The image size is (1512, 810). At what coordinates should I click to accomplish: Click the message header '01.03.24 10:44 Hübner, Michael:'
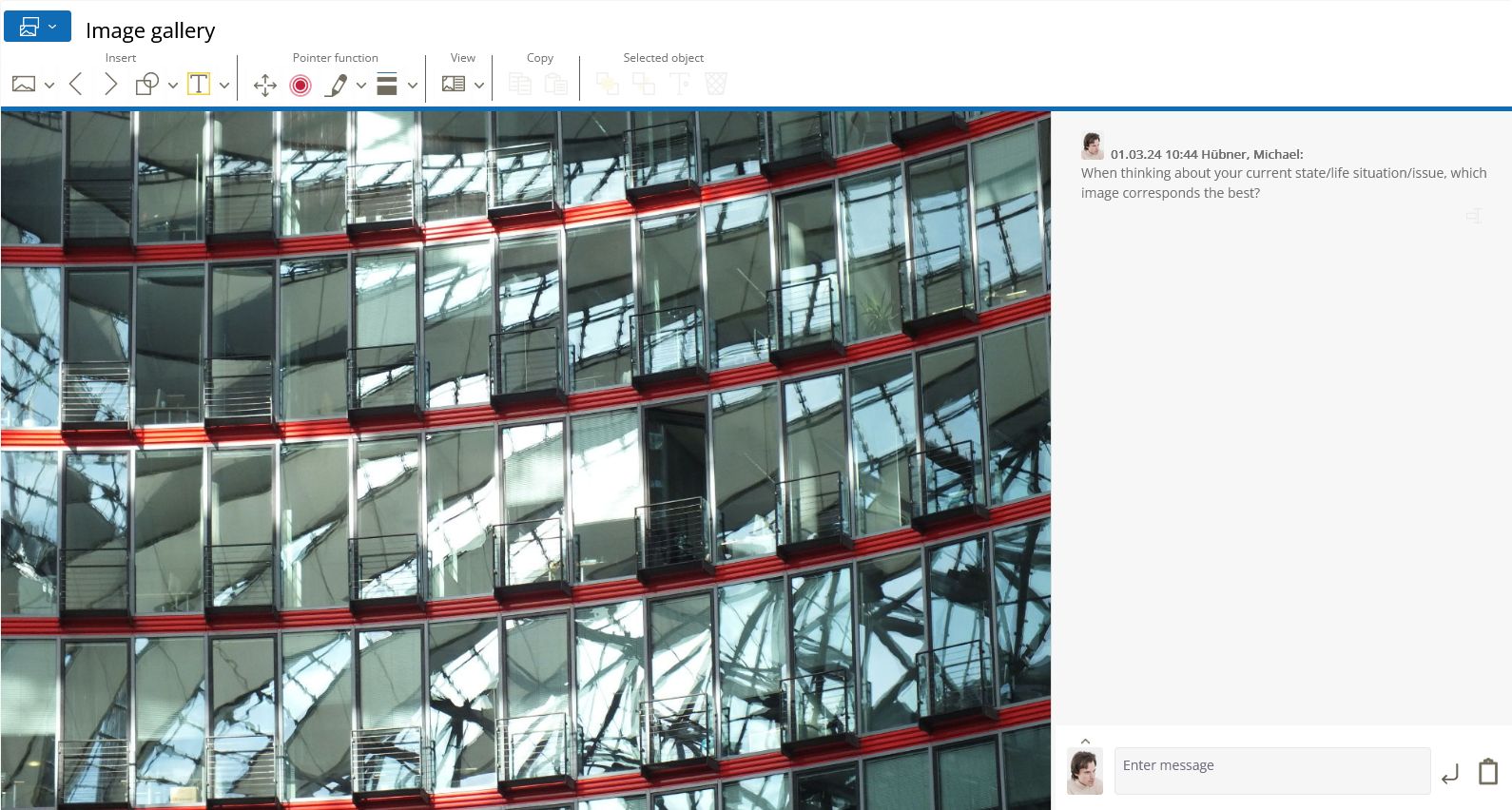coord(1207,154)
